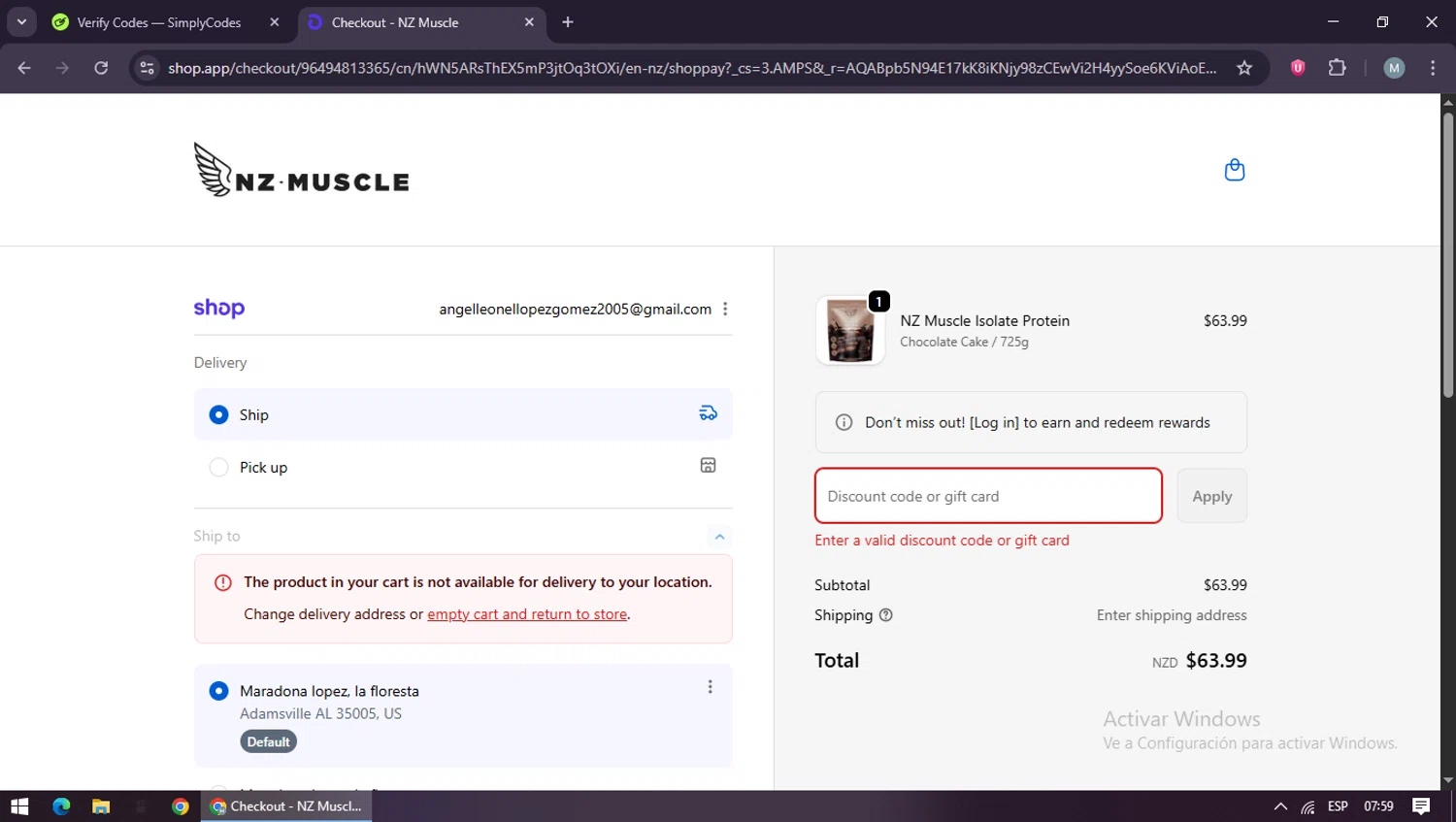Open a new browser tab
Viewport: 1456px width, 822px height.
pos(568,22)
